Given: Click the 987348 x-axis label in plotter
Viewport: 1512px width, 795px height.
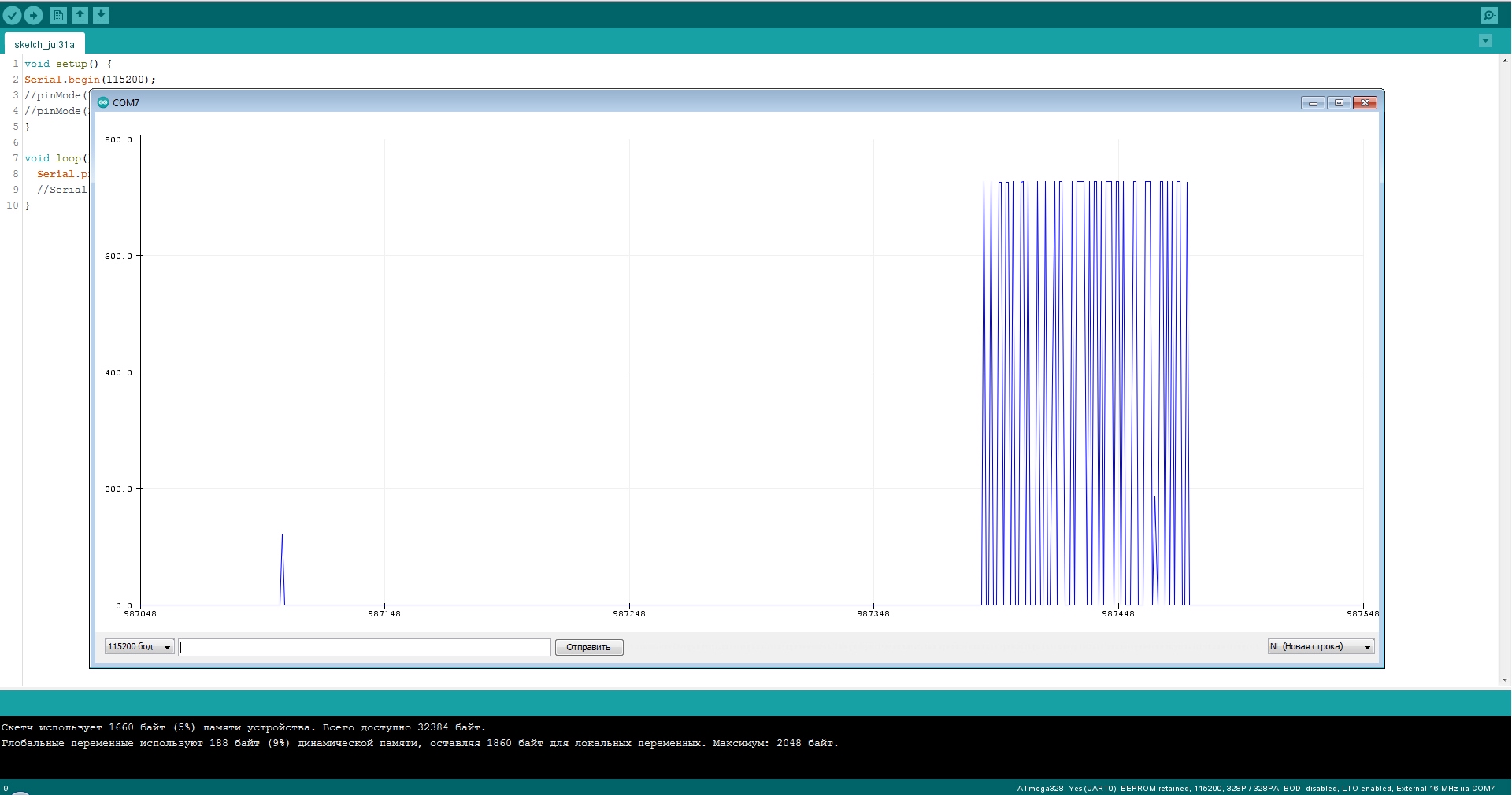Looking at the screenshot, I should (x=873, y=614).
